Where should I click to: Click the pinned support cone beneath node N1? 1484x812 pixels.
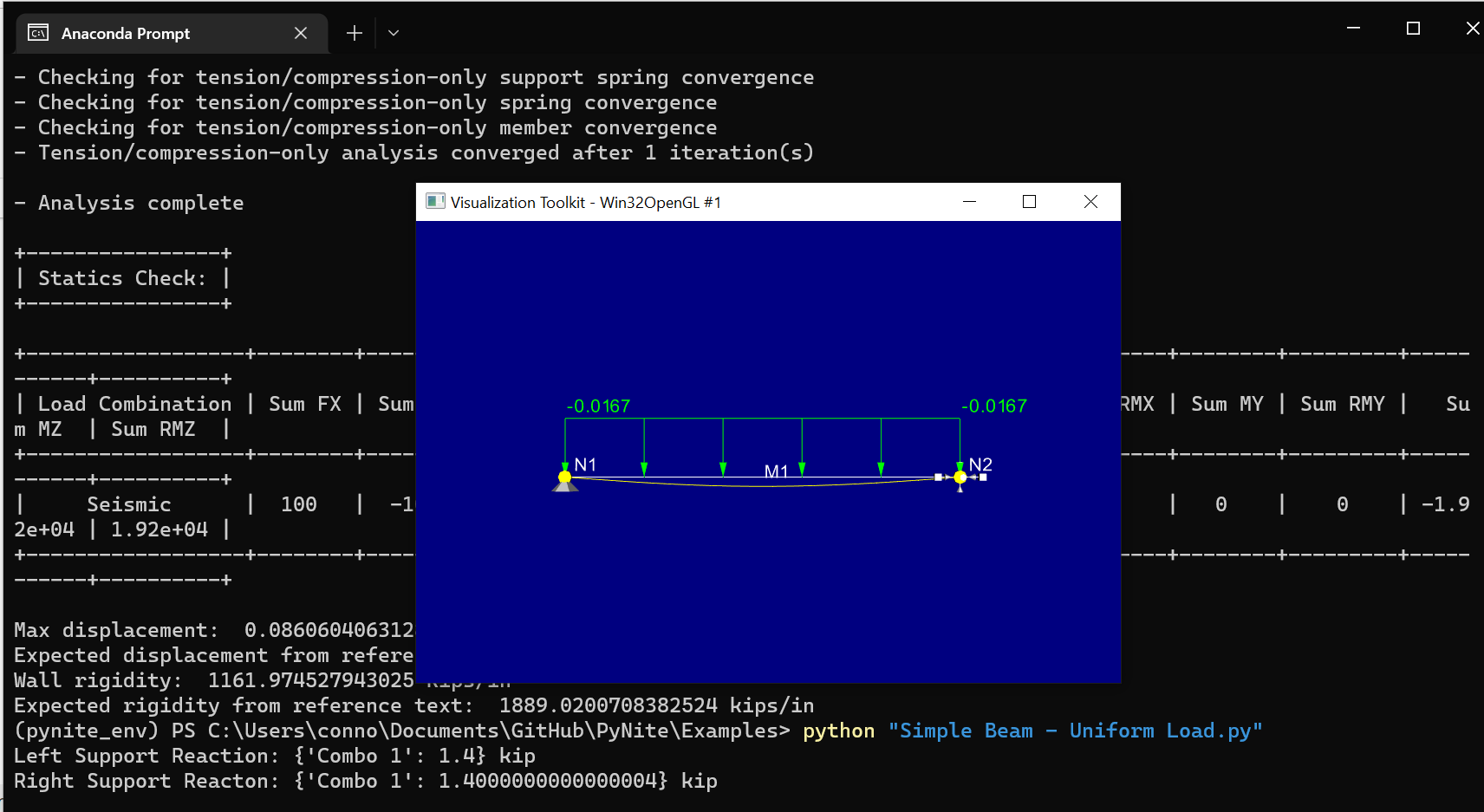pos(565,490)
